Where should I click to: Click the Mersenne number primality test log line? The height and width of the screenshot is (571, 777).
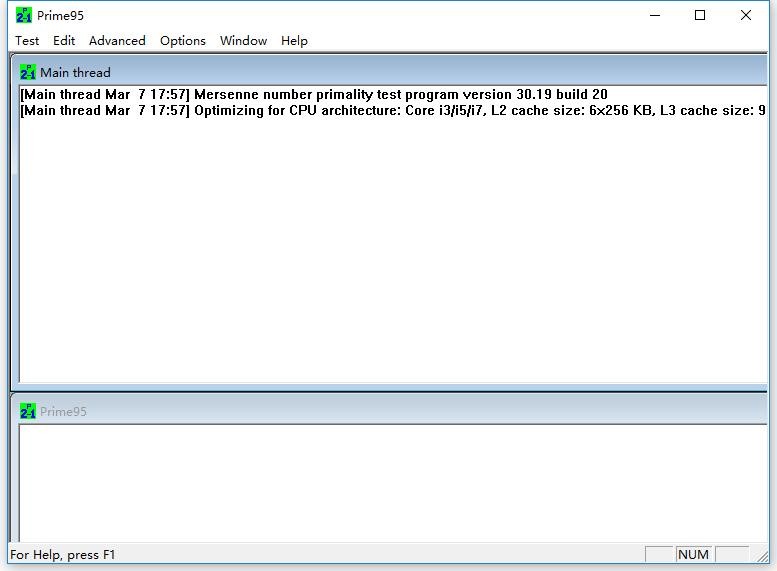tap(314, 94)
